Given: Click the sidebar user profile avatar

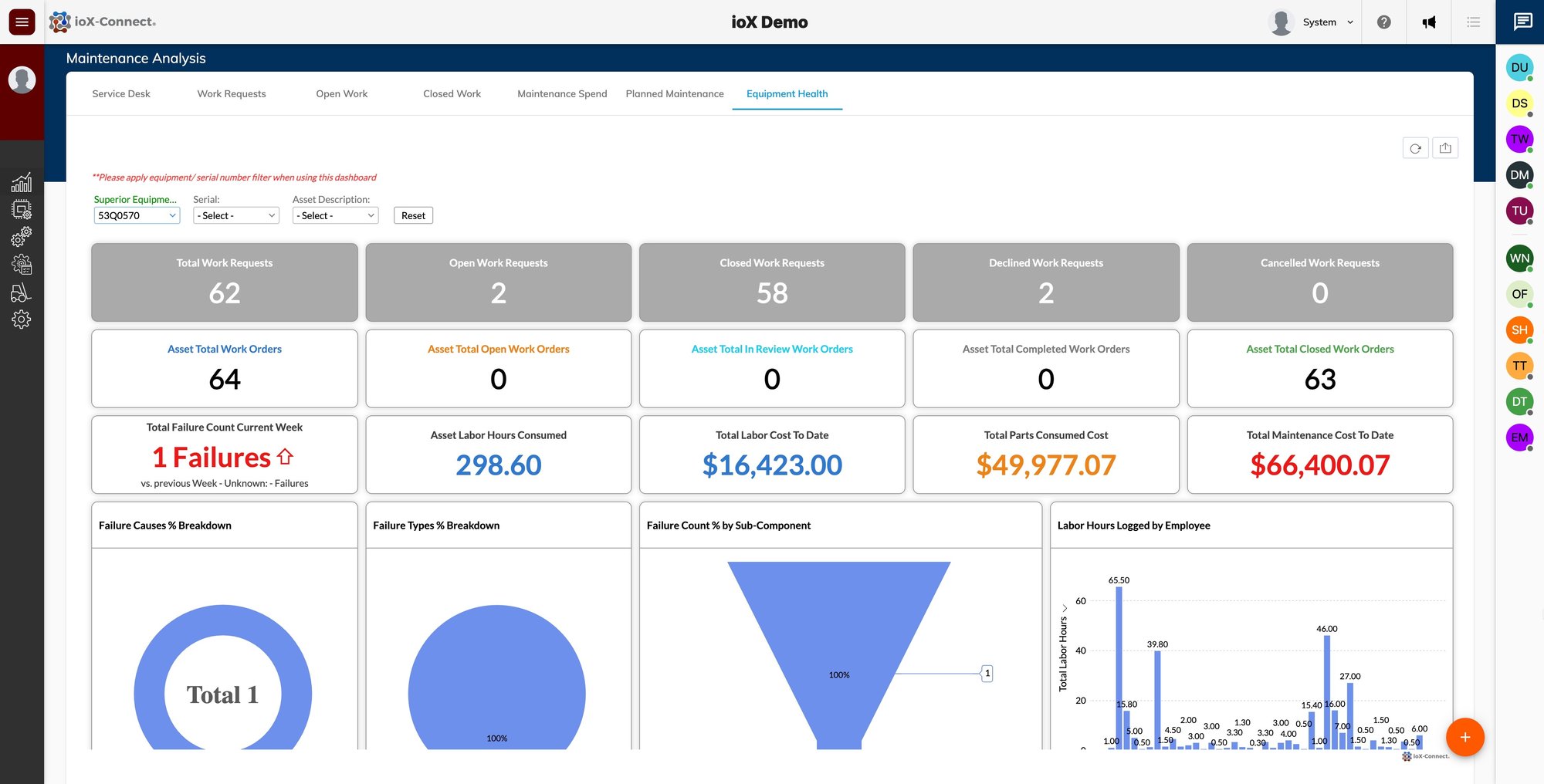Looking at the screenshot, I should coord(22,79).
